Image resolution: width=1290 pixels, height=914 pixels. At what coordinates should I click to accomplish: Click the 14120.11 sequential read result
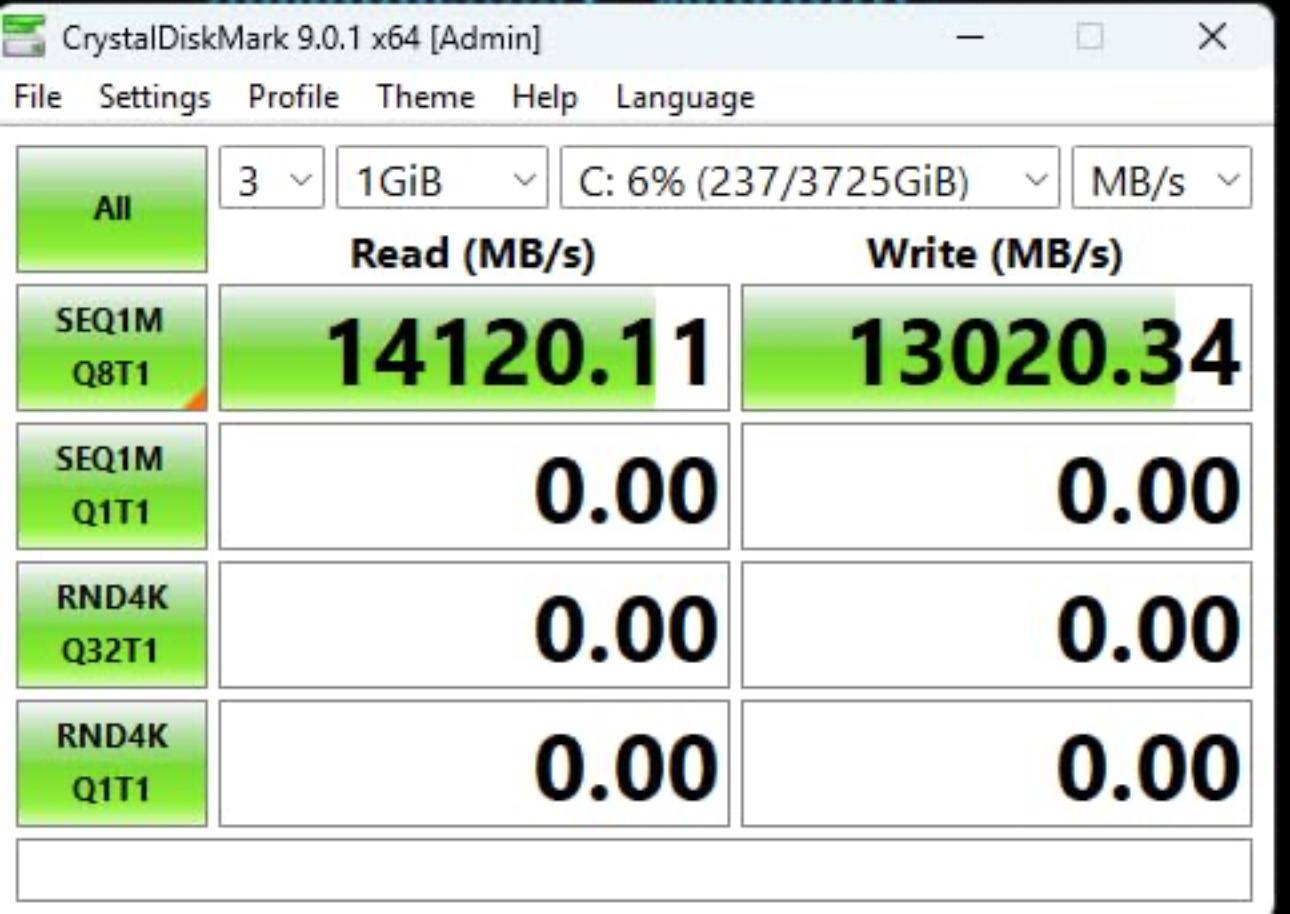474,348
